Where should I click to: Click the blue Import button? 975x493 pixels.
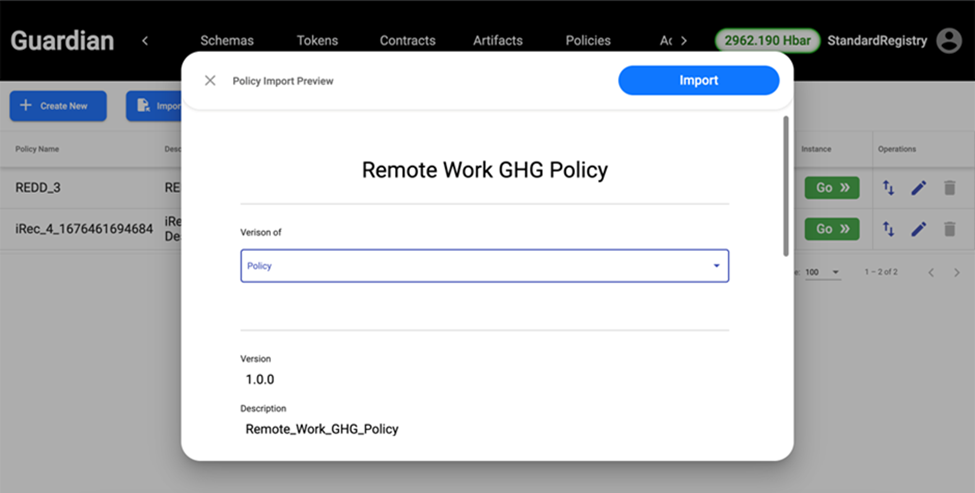[x=698, y=81]
